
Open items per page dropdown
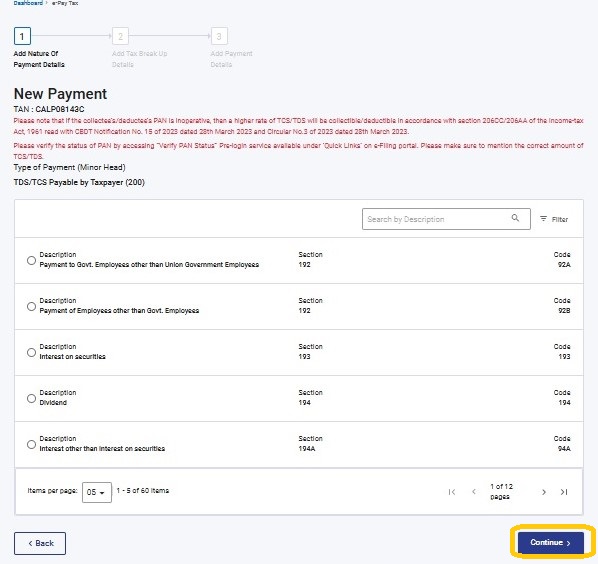point(97,492)
